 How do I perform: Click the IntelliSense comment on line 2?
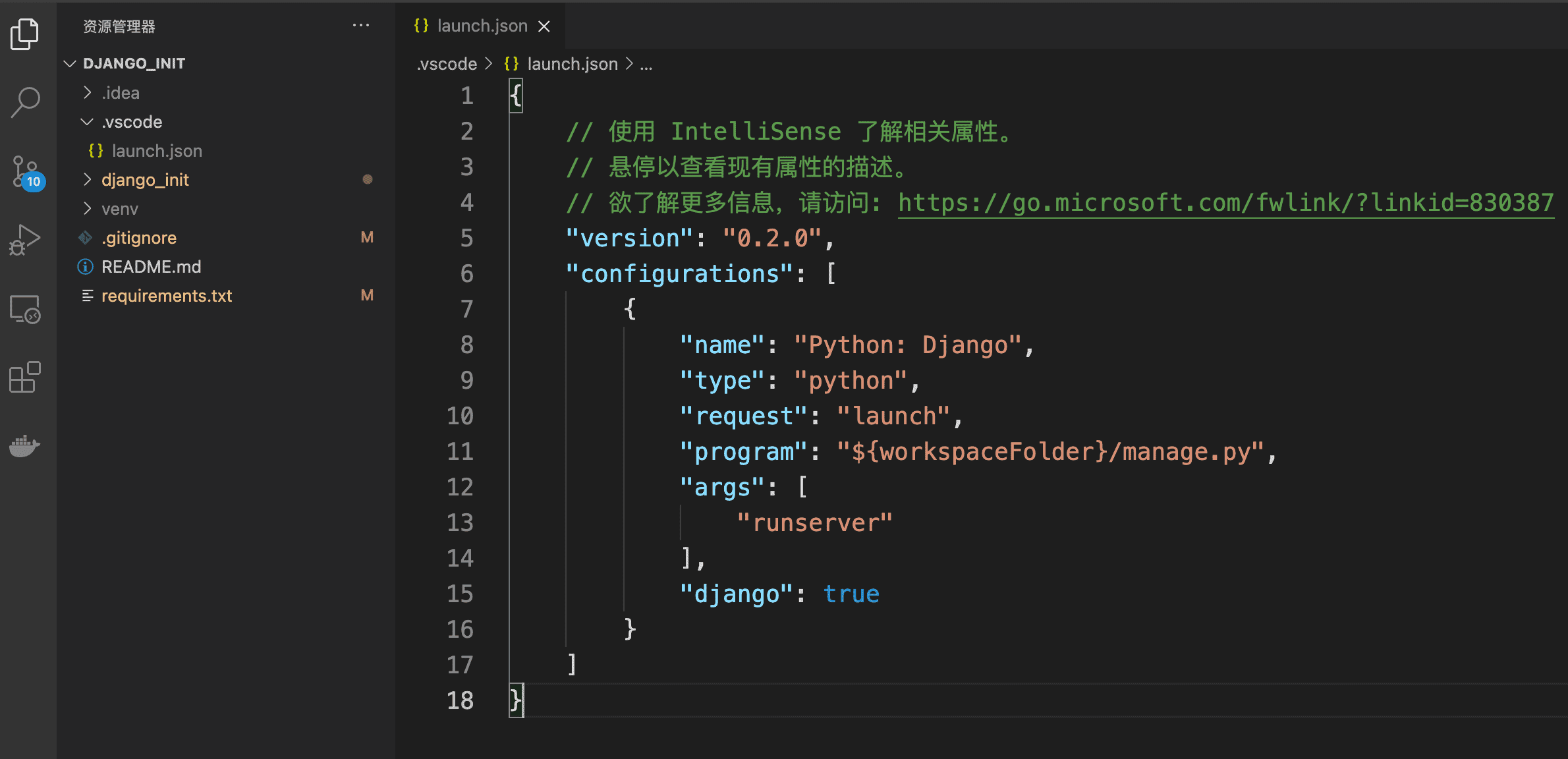click(790, 131)
